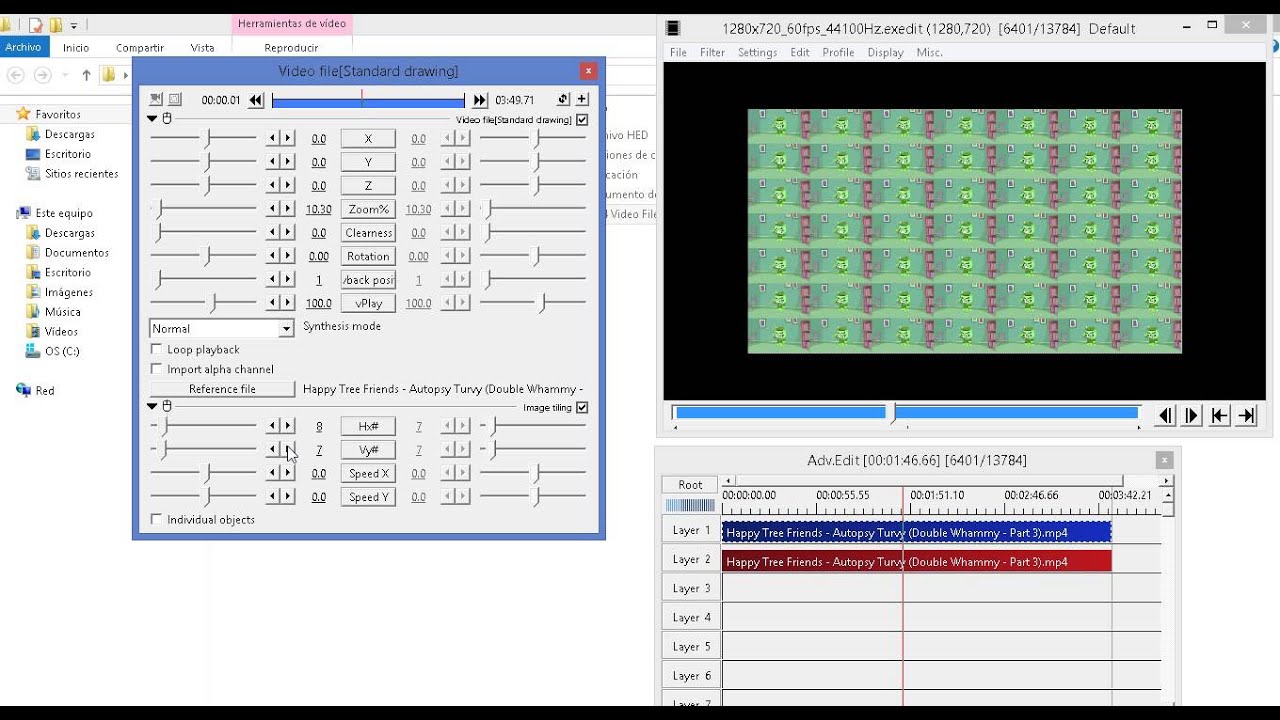Screen dimensions: 1280x720
Task: Go back in File Explorer
Action: 15,75
